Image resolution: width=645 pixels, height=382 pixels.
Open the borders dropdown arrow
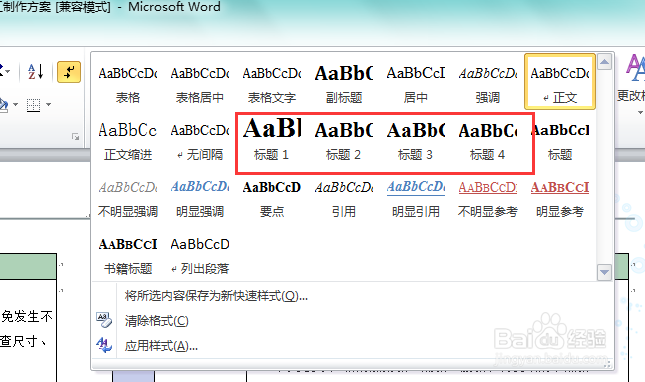[49, 105]
